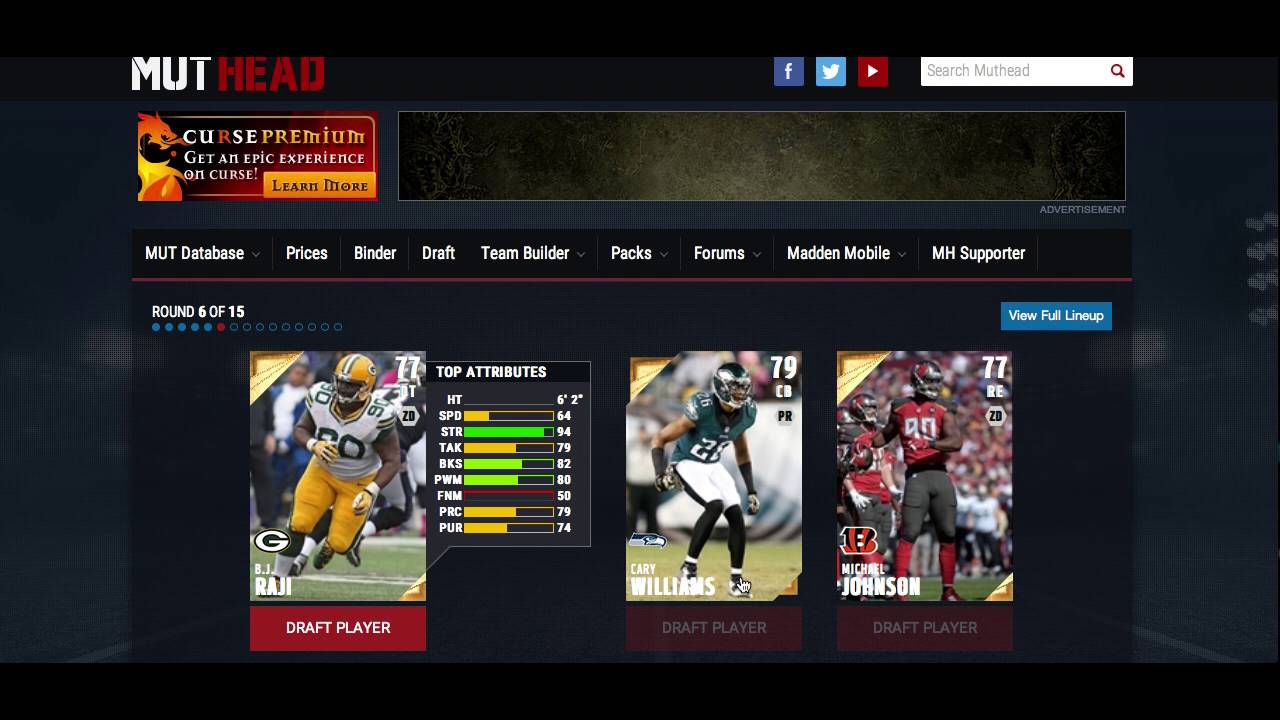Click the large banner advertisement
The width and height of the screenshot is (1280, 720).
[x=762, y=156]
